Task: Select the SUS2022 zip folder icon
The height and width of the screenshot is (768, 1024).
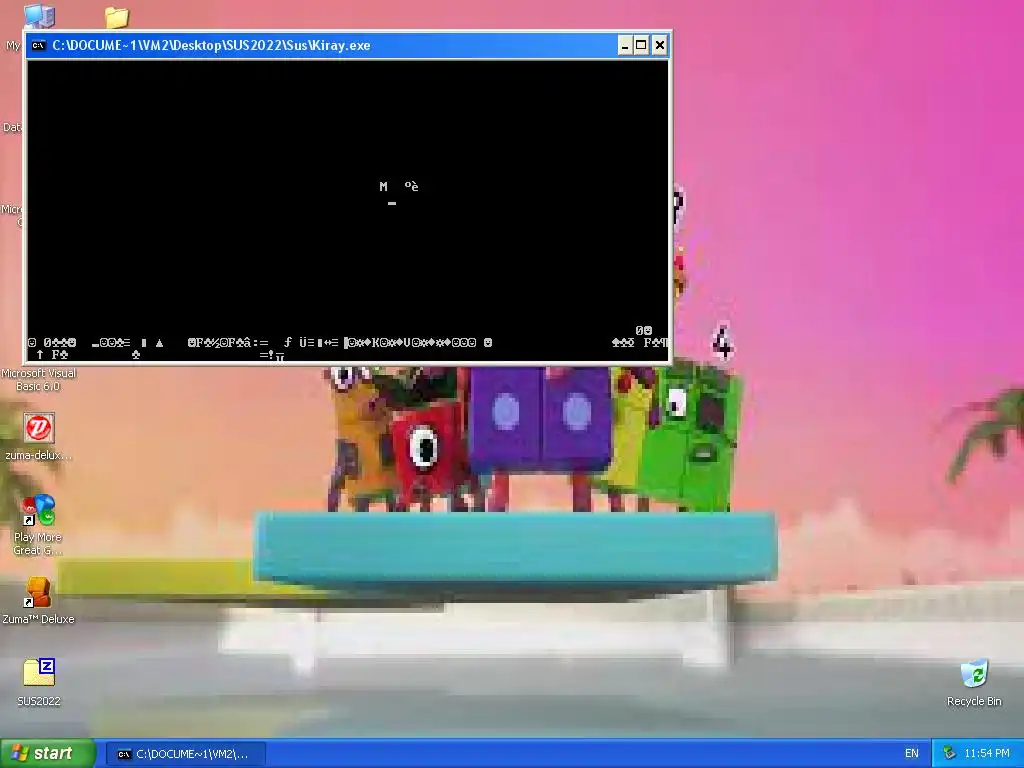Action: (39, 672)
